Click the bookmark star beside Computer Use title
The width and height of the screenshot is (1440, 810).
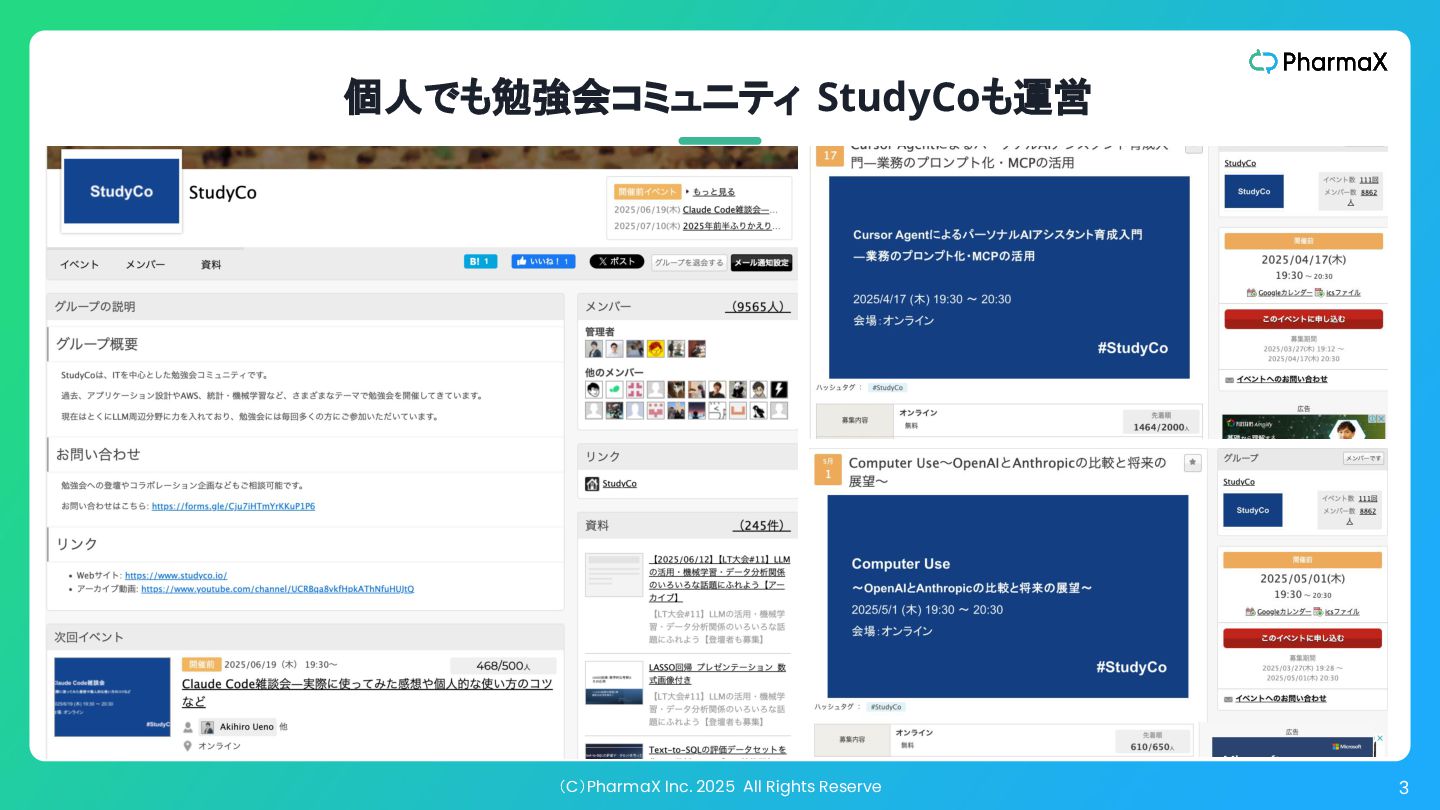click(x=1192, y=462)
